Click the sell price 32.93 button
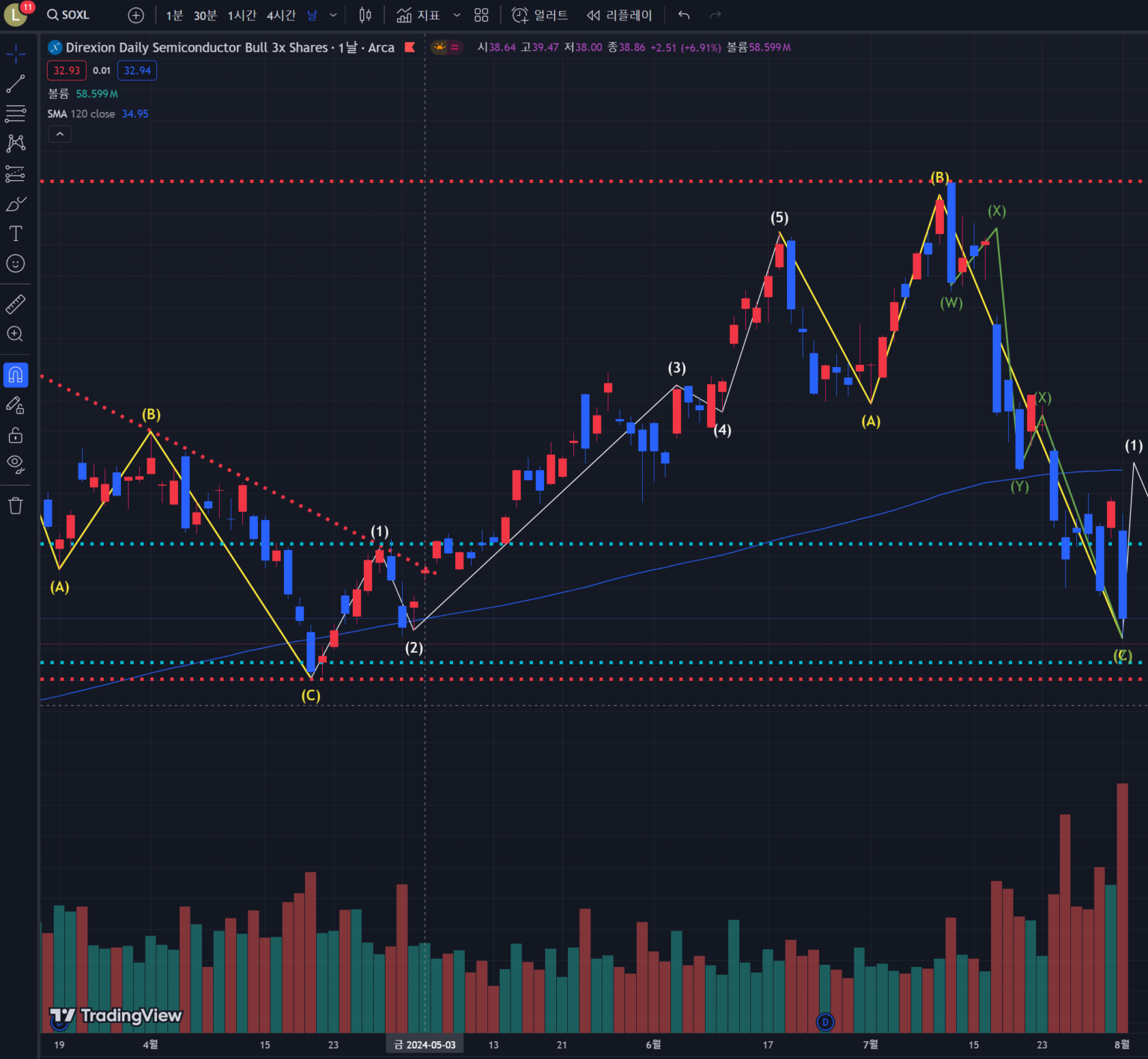Viewport: 1148px width, 1059px height. point(67,70)
